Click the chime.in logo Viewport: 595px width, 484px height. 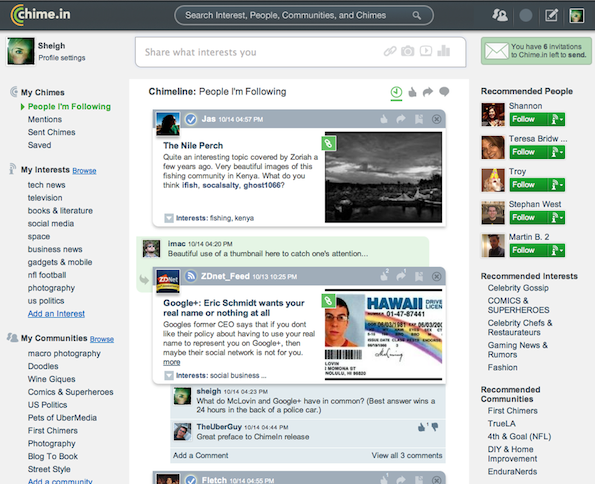click(x=40, y=15)
